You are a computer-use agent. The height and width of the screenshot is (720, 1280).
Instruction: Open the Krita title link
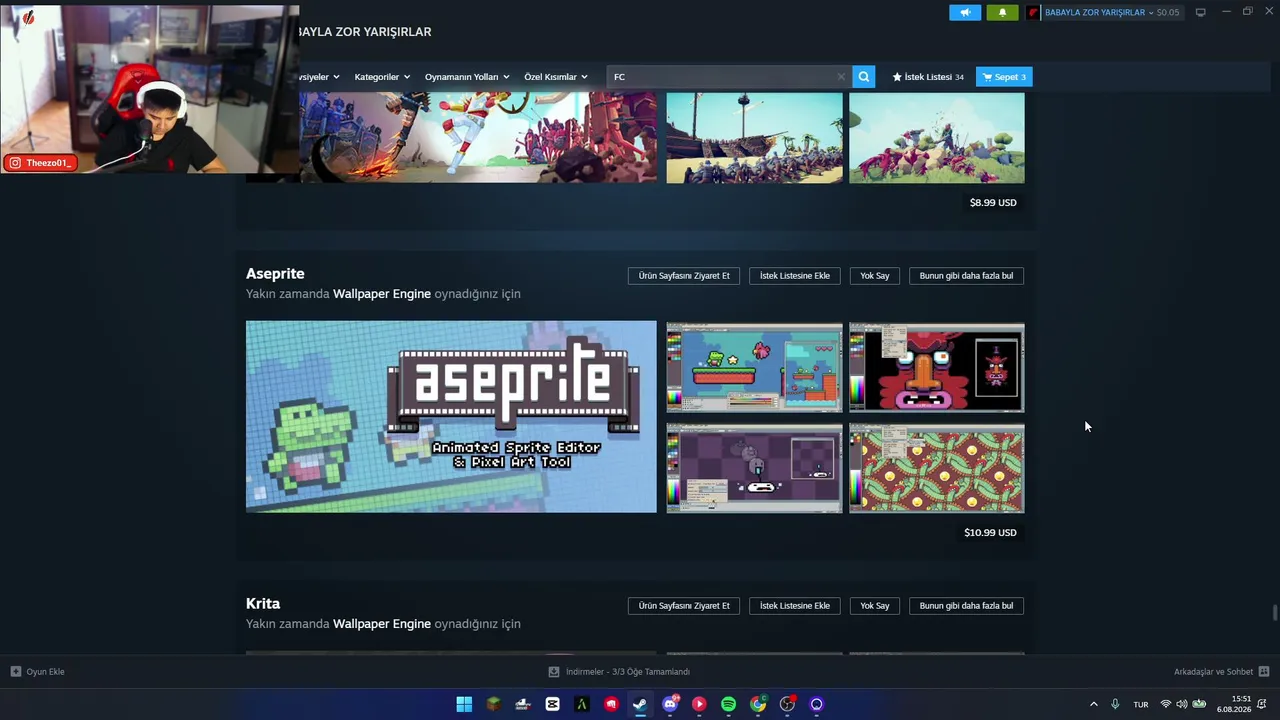click(263, 604)
